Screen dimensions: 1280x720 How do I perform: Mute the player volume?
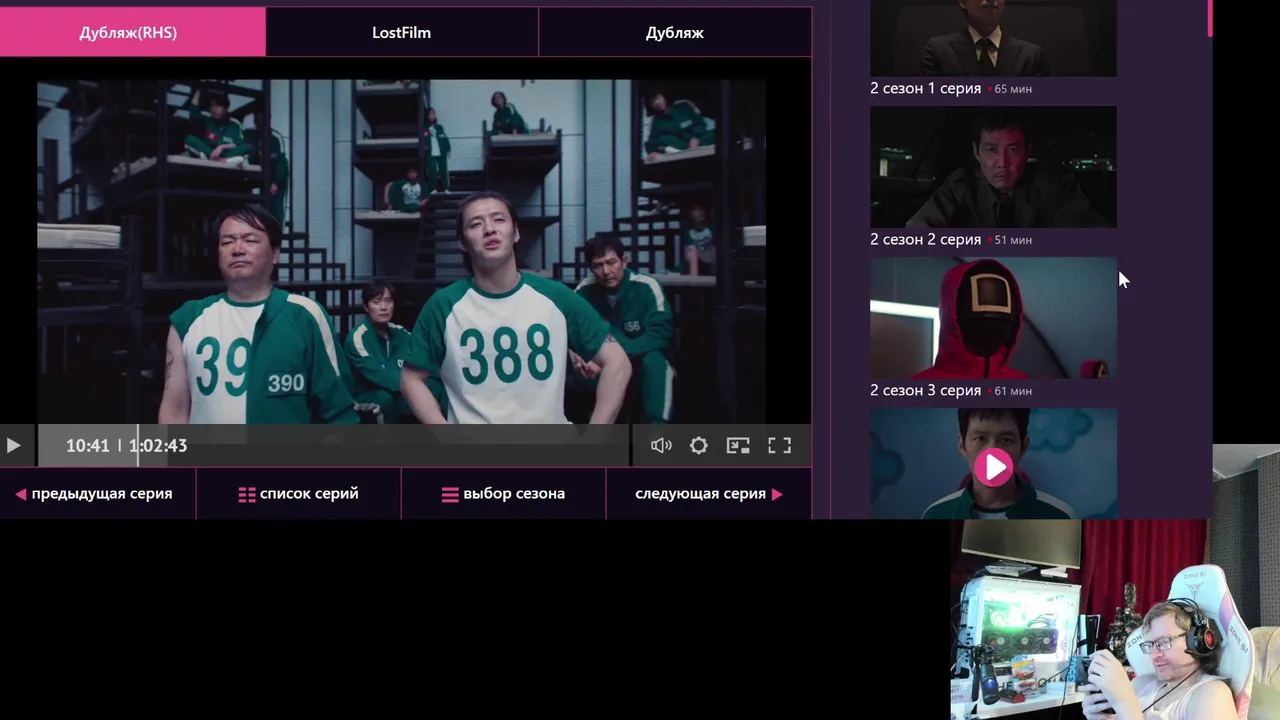pyautogui.click(x=661, y=446)
